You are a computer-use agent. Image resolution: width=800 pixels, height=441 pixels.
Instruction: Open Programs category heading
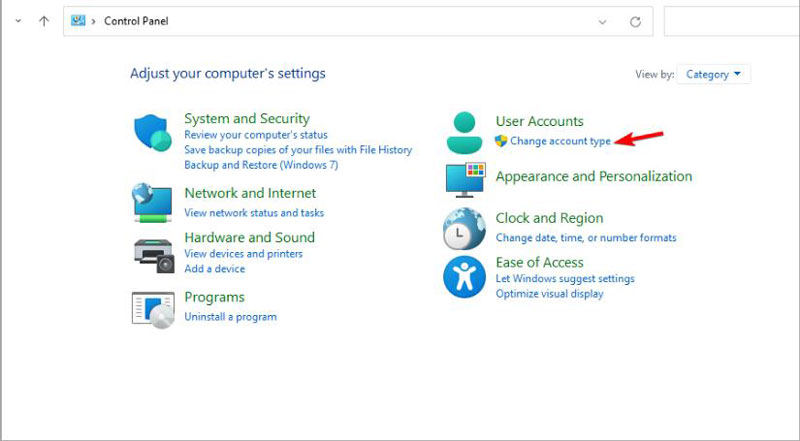pos(214,297)
